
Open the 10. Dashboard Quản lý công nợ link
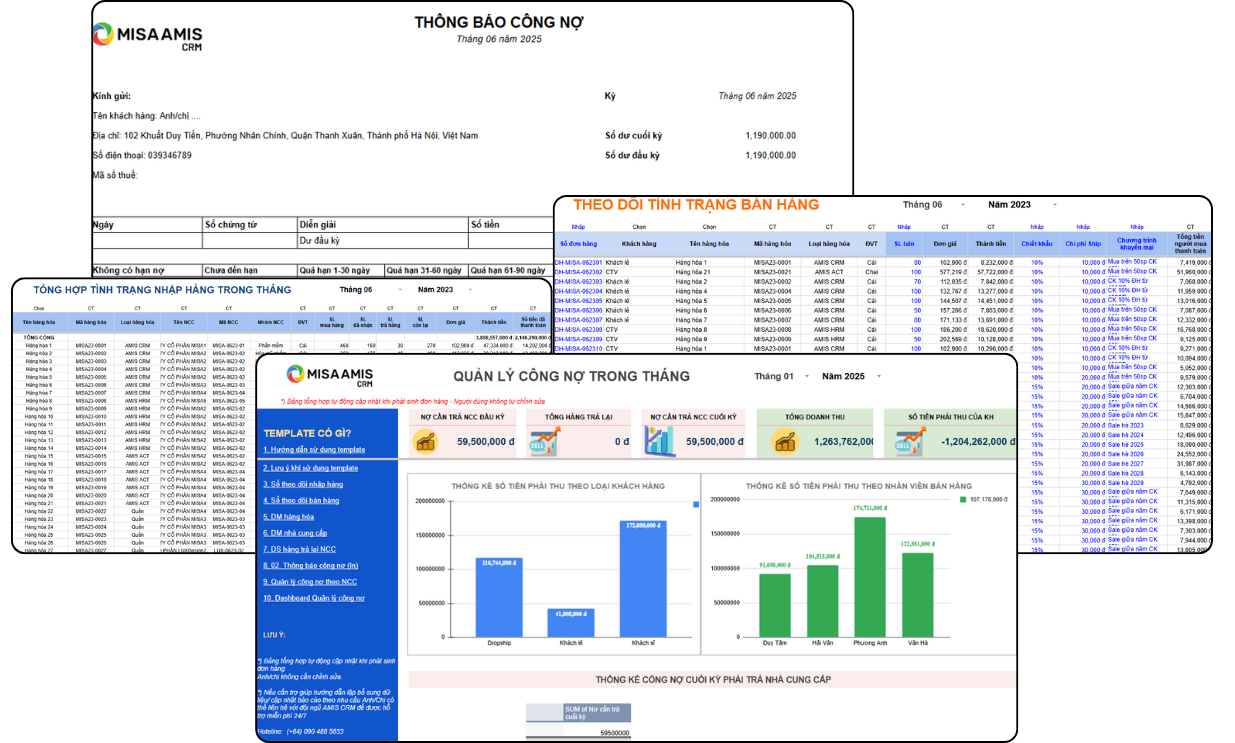click(x=314, y=598)
